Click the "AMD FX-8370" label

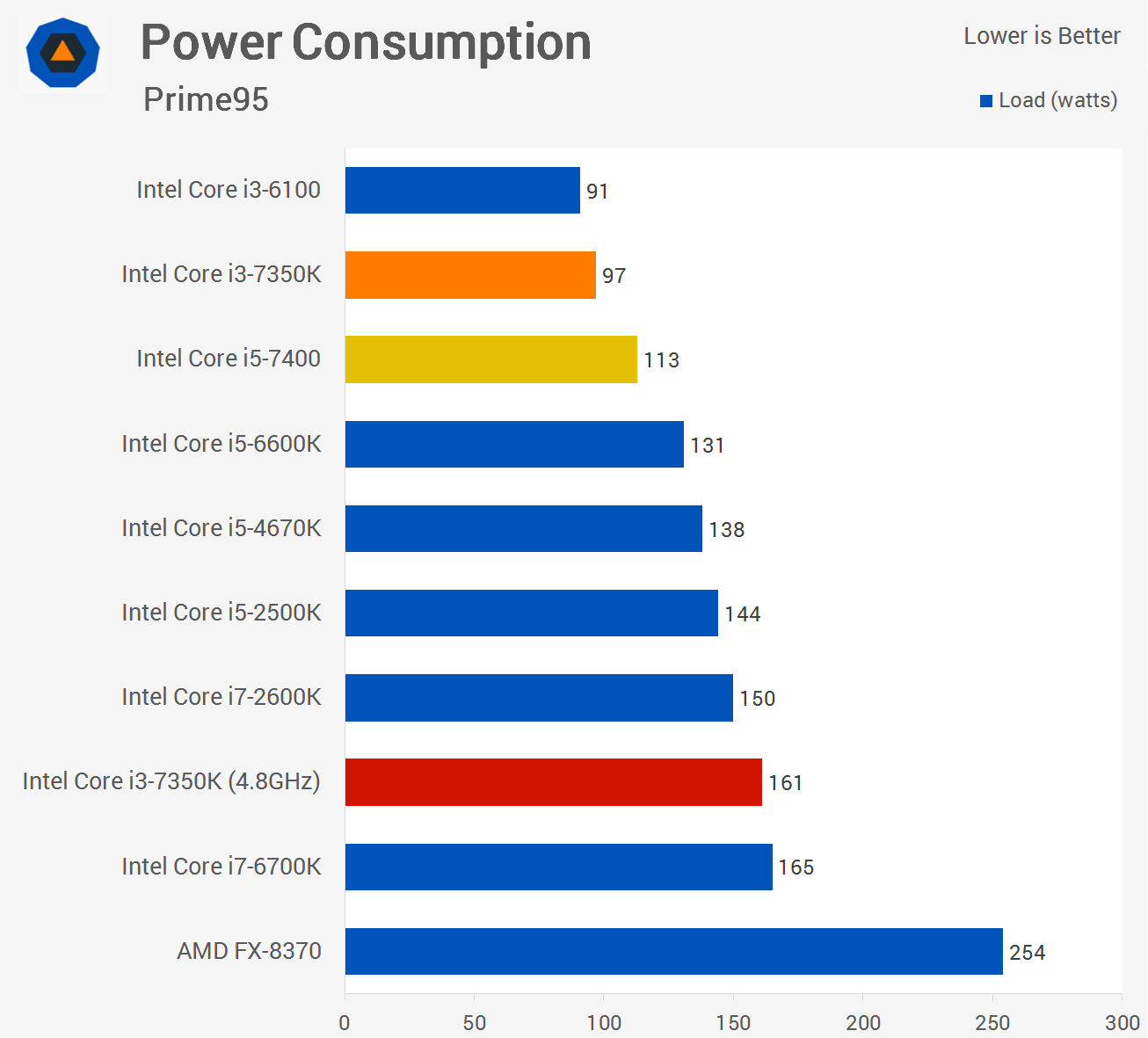tap(250, 951)
